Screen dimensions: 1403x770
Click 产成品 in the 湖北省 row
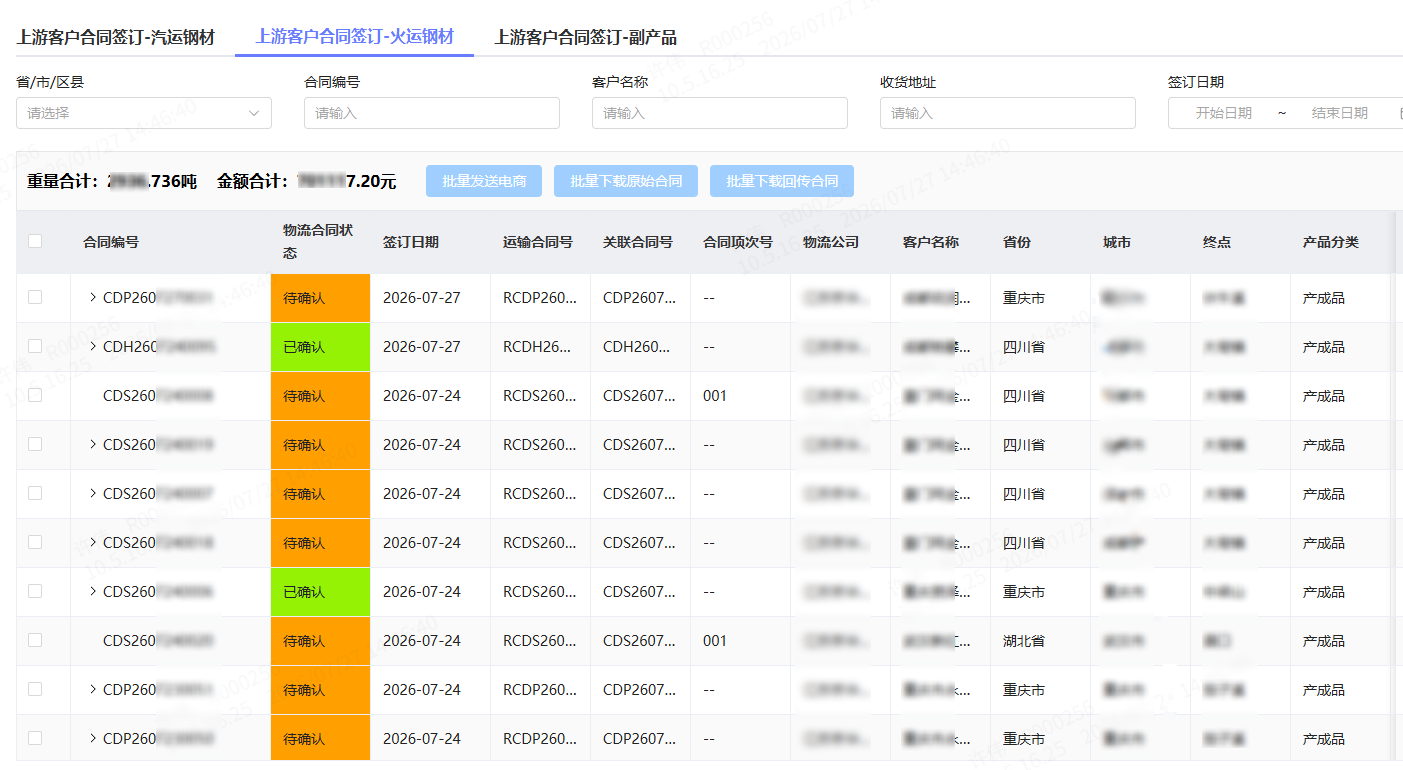(x=1324, y=641)
